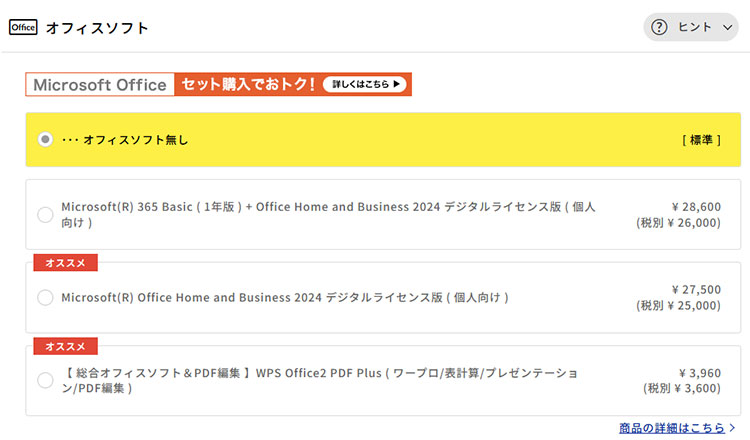Click the [ 標準 ] label
The width and height of the screenshot is (750, 440).
(x=701, y=140)
